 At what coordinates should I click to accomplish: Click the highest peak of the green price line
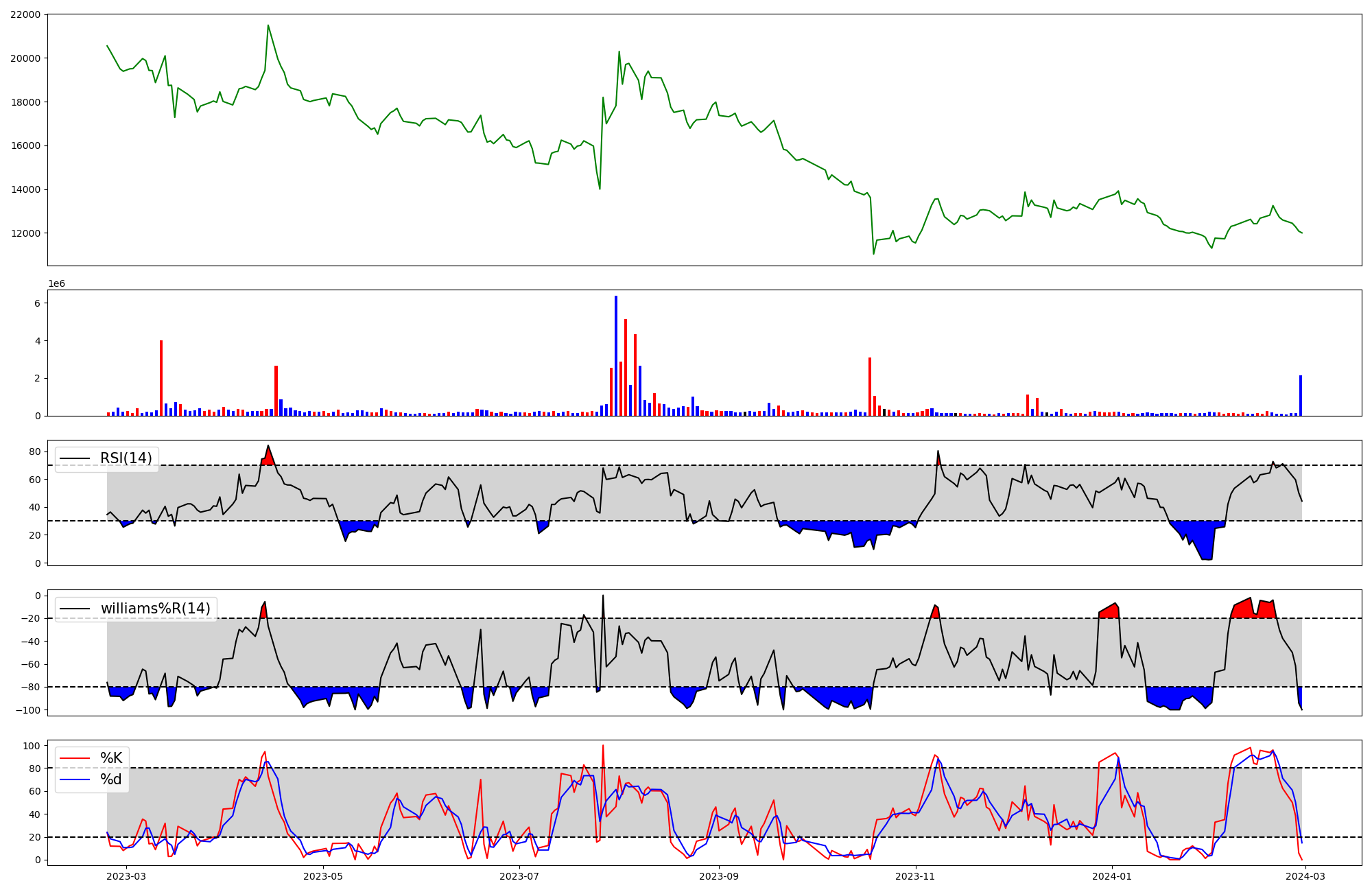(268, 25)
